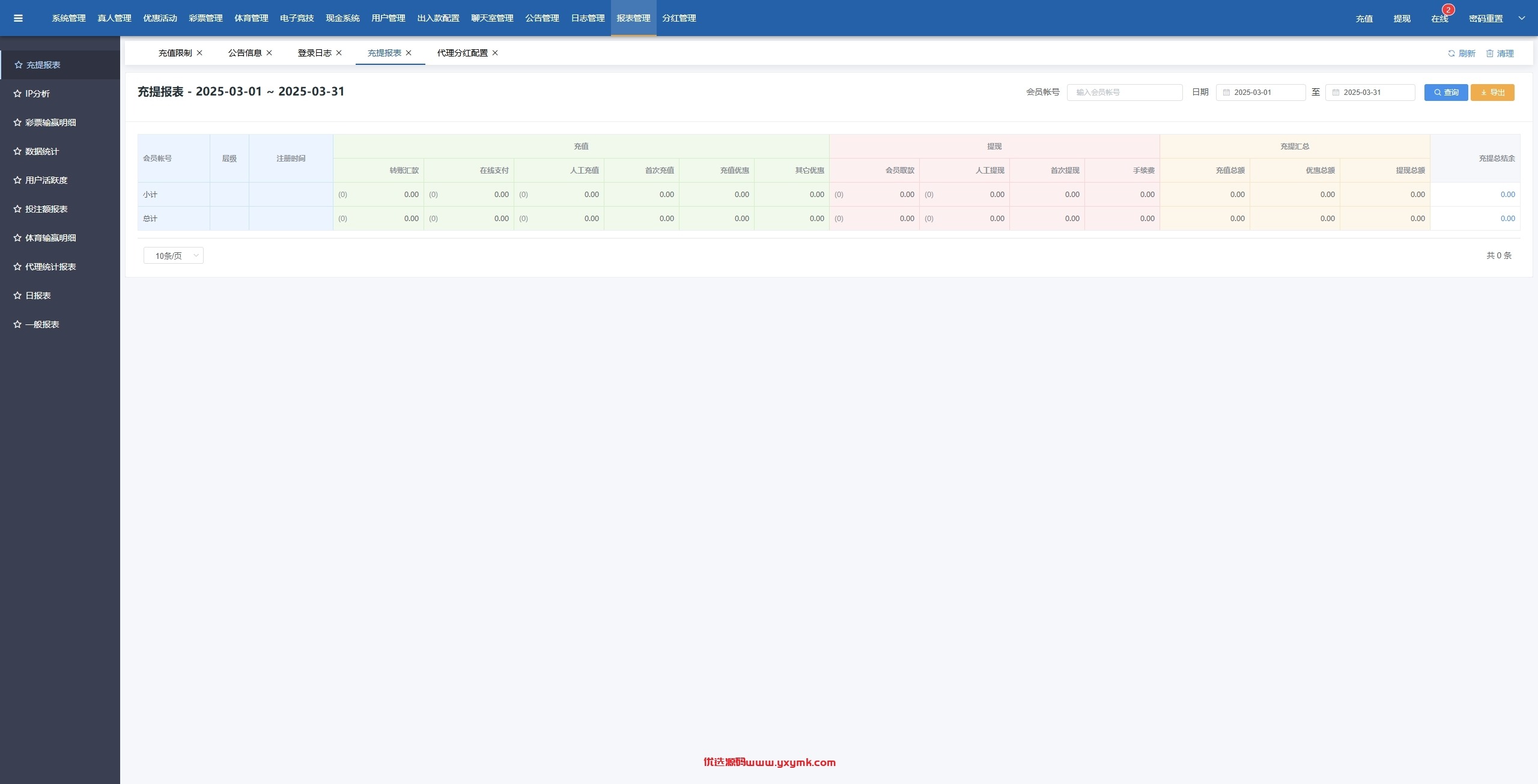
Task: Click the orange 导出 export button
Action: [x=1492, y=93]
